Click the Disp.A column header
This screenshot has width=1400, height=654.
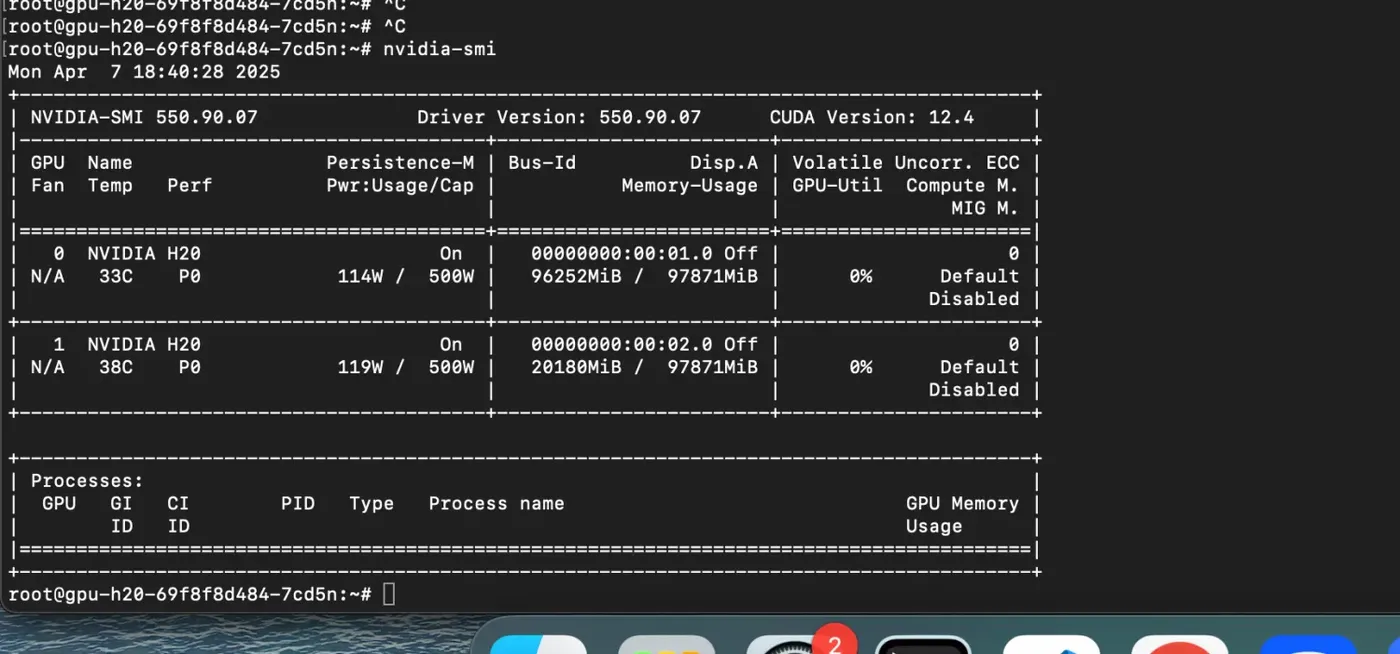click(x=724, y=162)
